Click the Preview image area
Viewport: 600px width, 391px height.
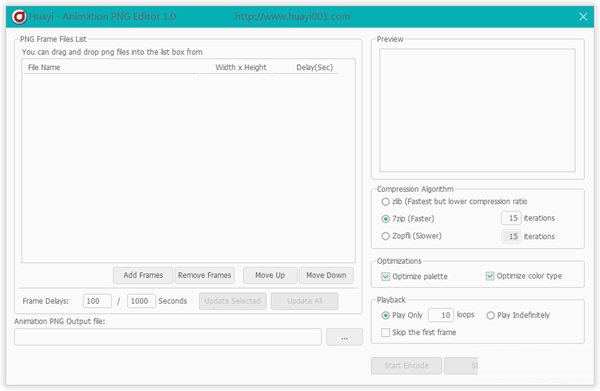(477, 110)
